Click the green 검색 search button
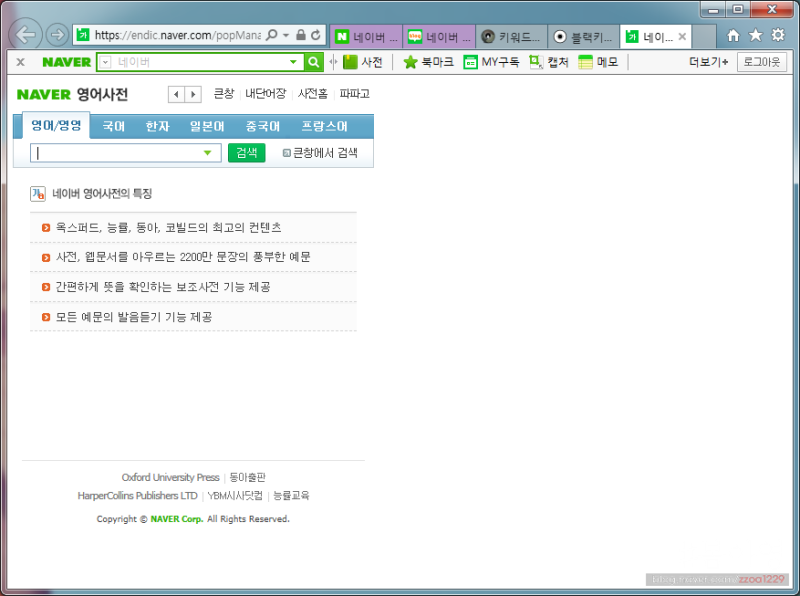800x596 pixels. (246, 153)
